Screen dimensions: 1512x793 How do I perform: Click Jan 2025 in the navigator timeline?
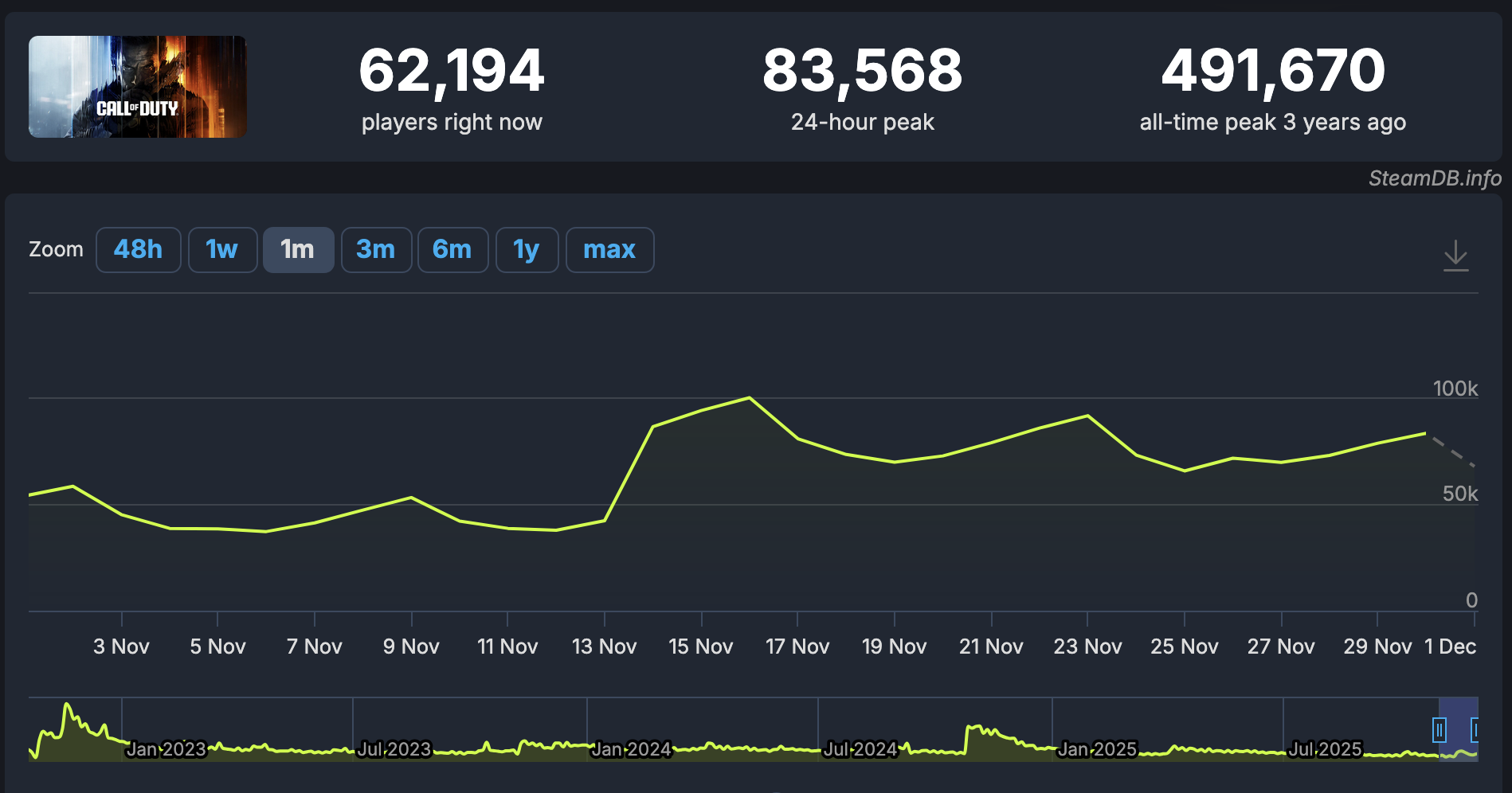1097,749
